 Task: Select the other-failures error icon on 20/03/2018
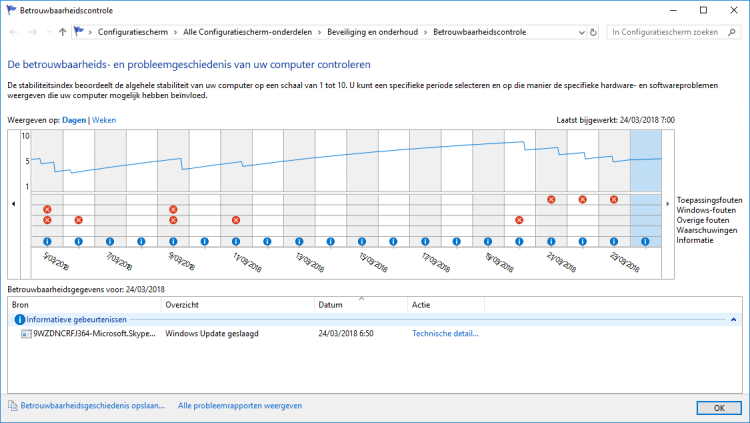tap(520, 220)
